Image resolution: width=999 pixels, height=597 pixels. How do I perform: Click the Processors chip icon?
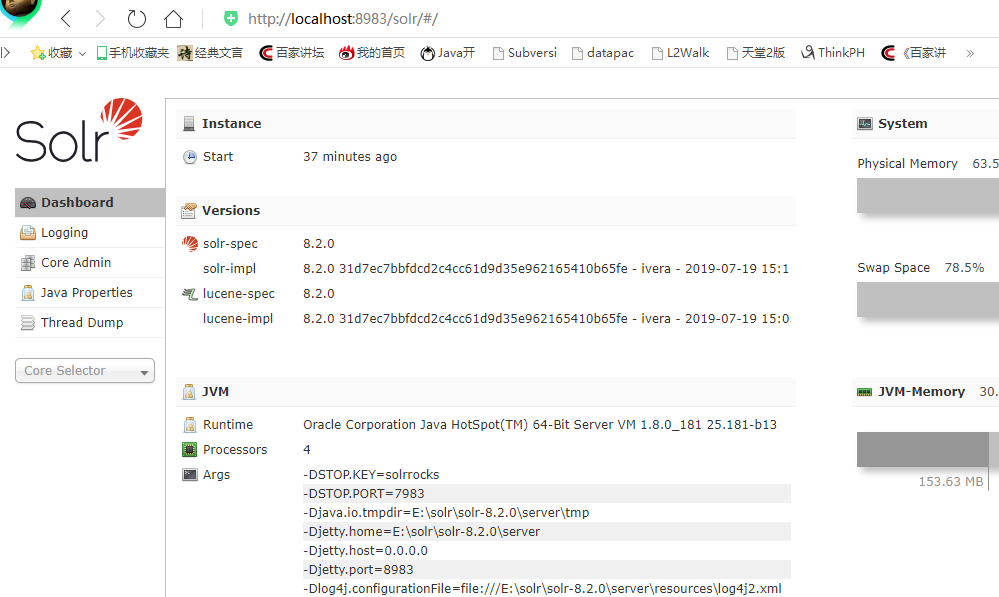click(190, 450)
